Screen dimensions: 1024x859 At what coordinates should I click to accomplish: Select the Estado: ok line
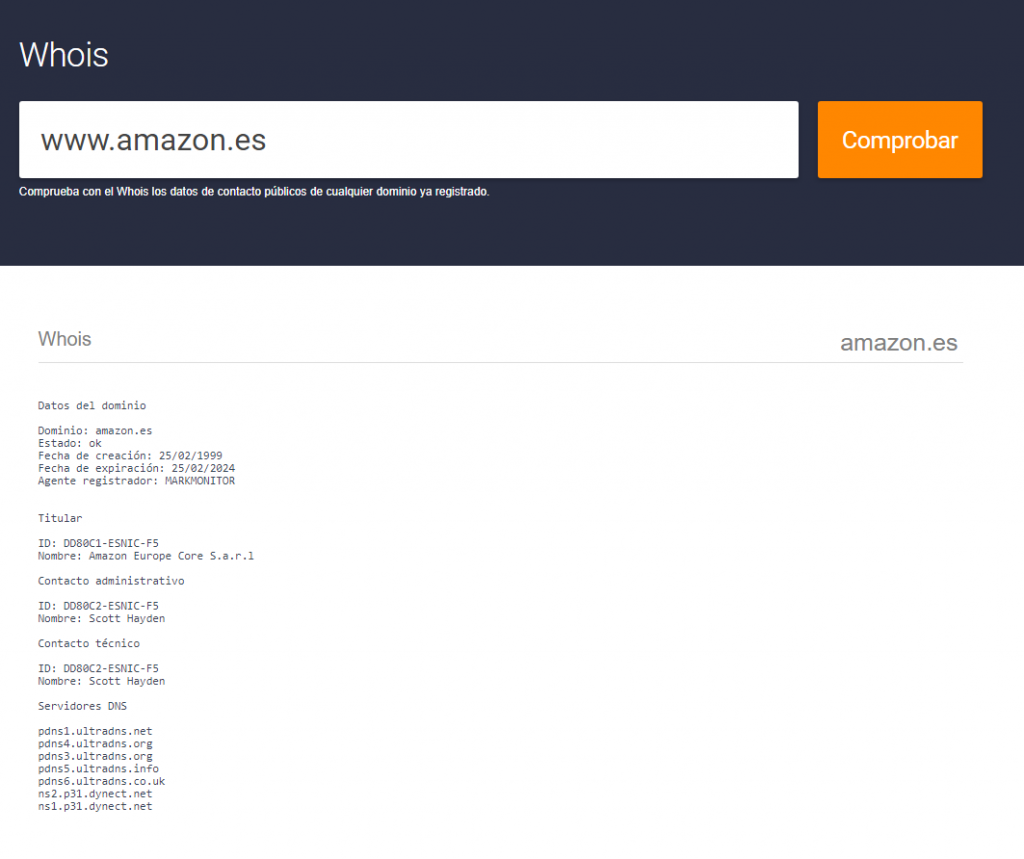pyautogui.click(x=69, y=443)
